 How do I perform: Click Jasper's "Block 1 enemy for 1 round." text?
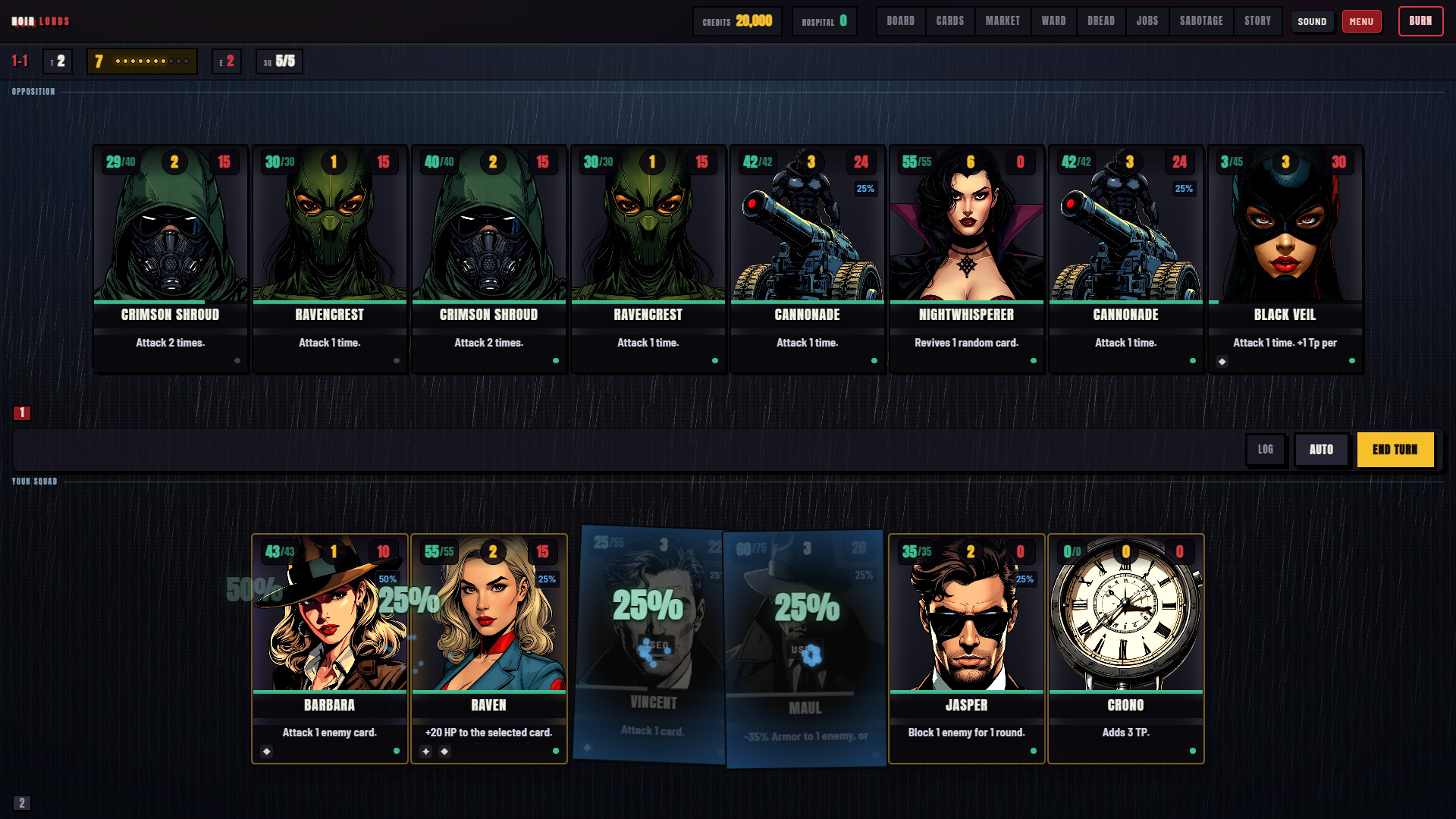point(966,733)
